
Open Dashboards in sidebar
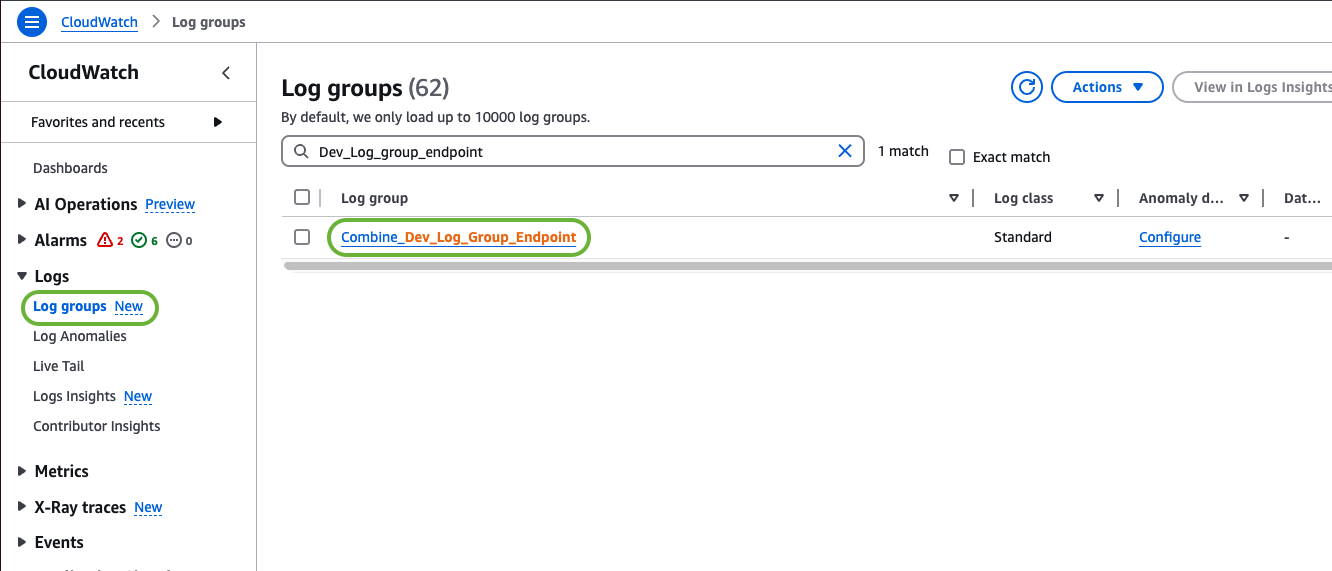tap(70, 168)
